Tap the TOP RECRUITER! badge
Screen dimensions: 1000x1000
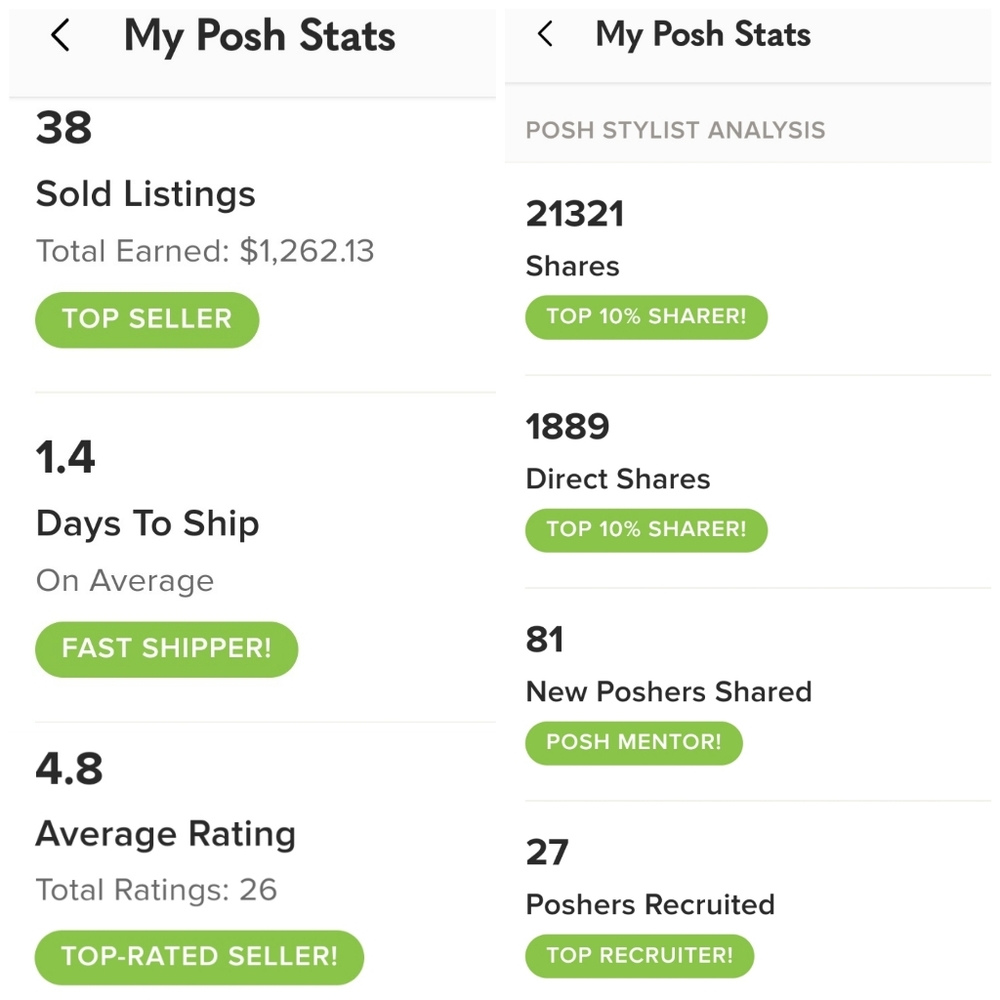point(640,956)
